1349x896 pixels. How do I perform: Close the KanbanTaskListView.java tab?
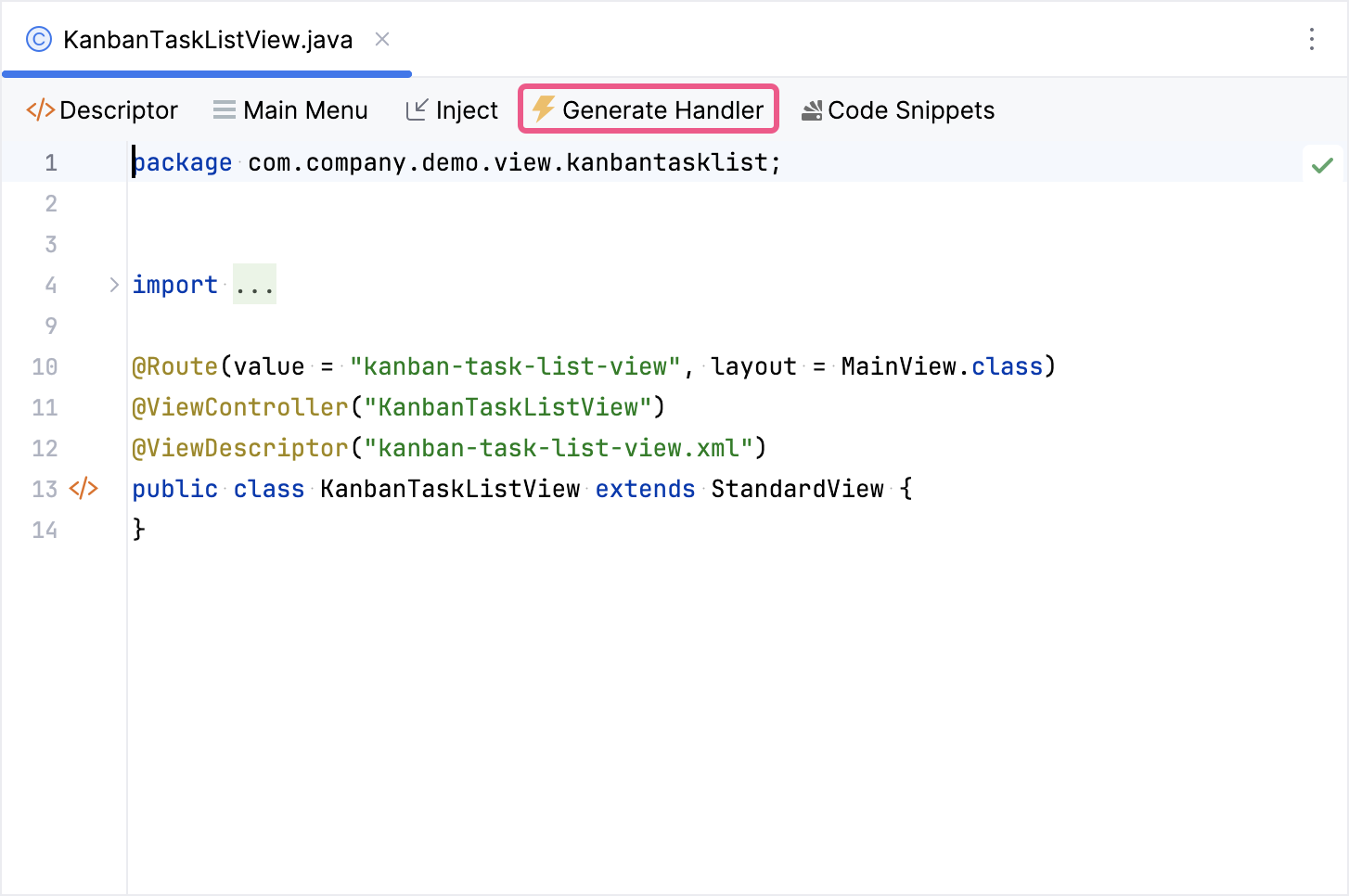tap(381, 39)
